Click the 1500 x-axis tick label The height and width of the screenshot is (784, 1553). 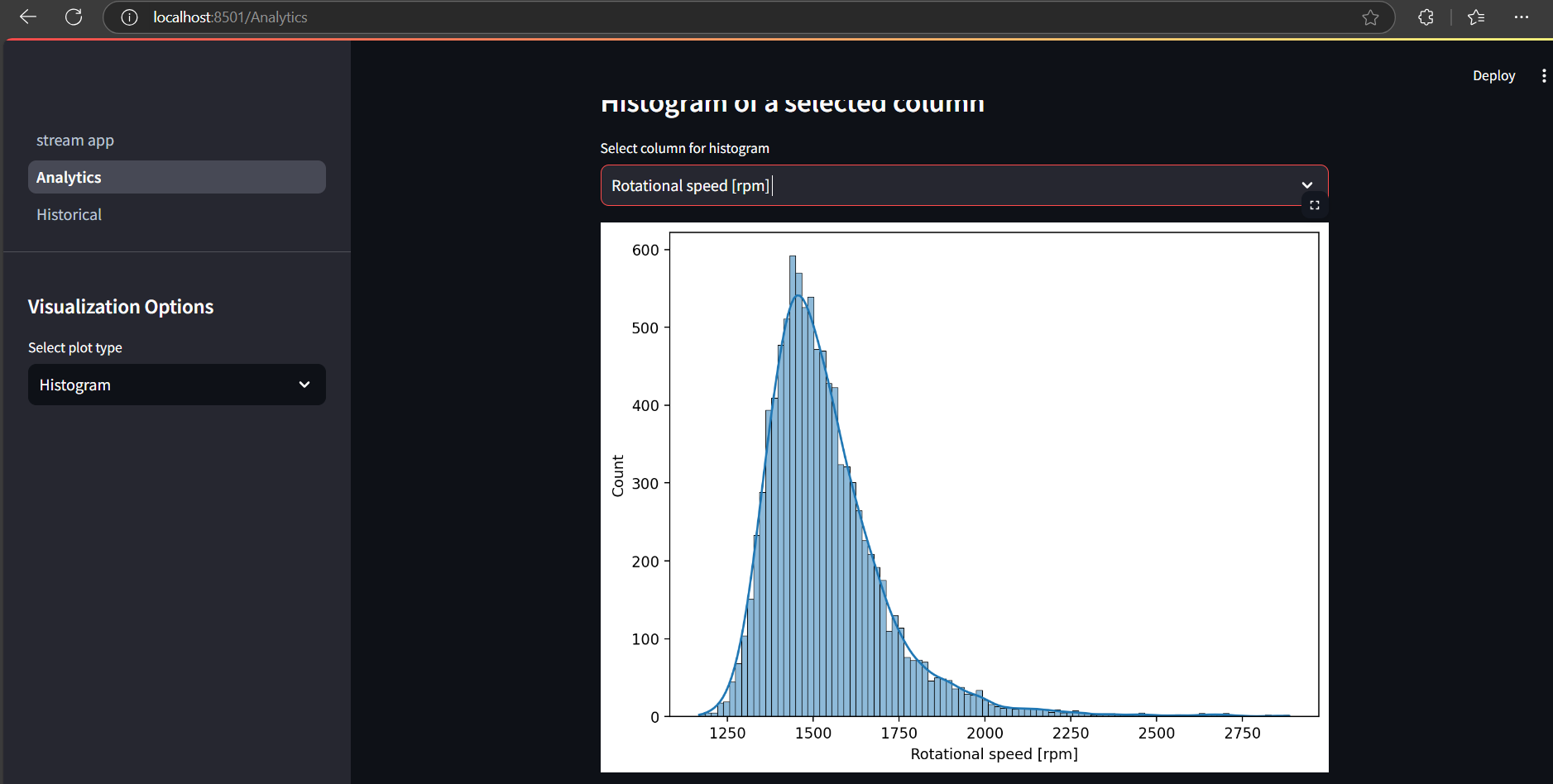tap(813, 733)
